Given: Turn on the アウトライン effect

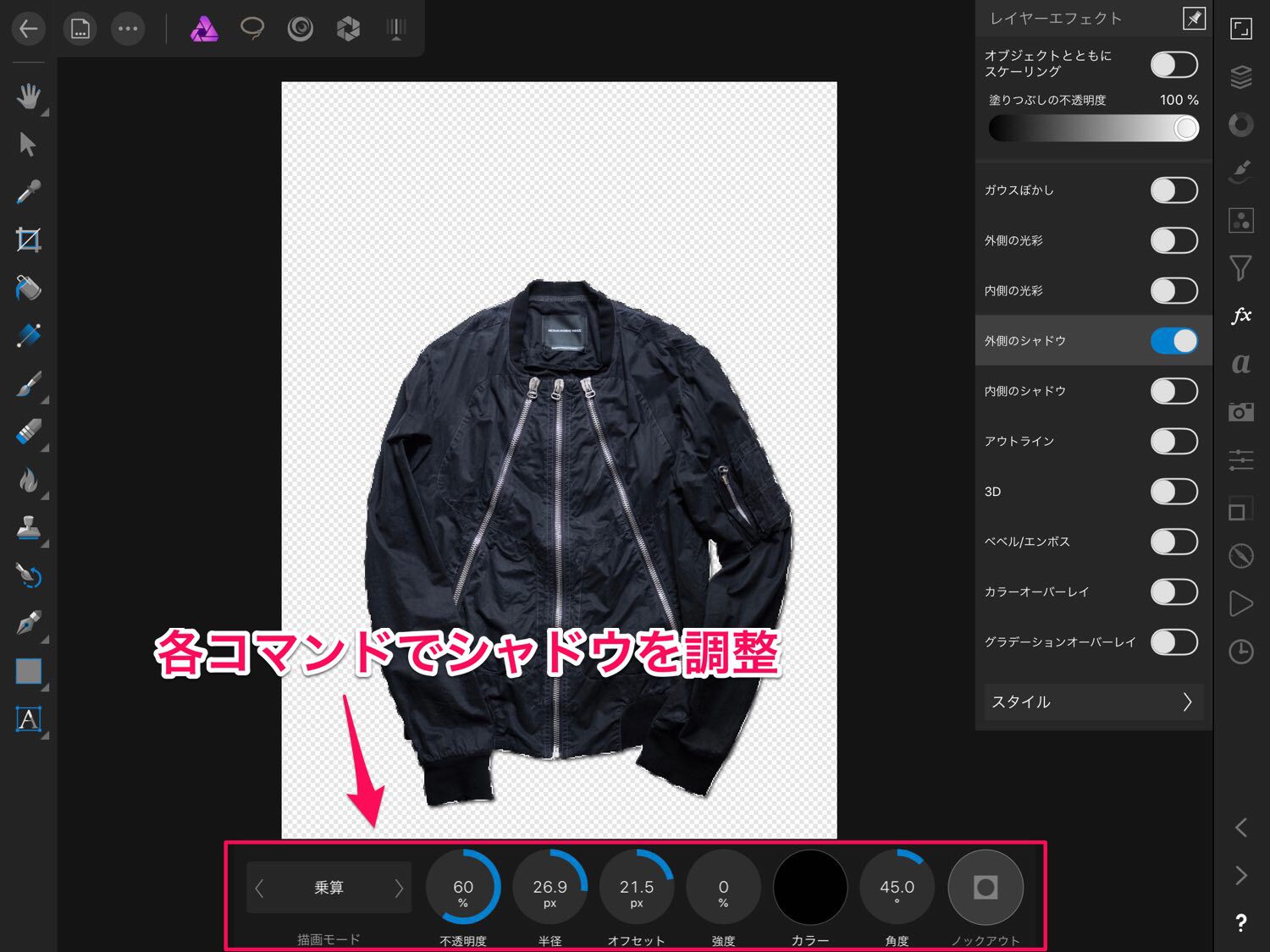Looking at the screenshot, I should pos(1173,441).
